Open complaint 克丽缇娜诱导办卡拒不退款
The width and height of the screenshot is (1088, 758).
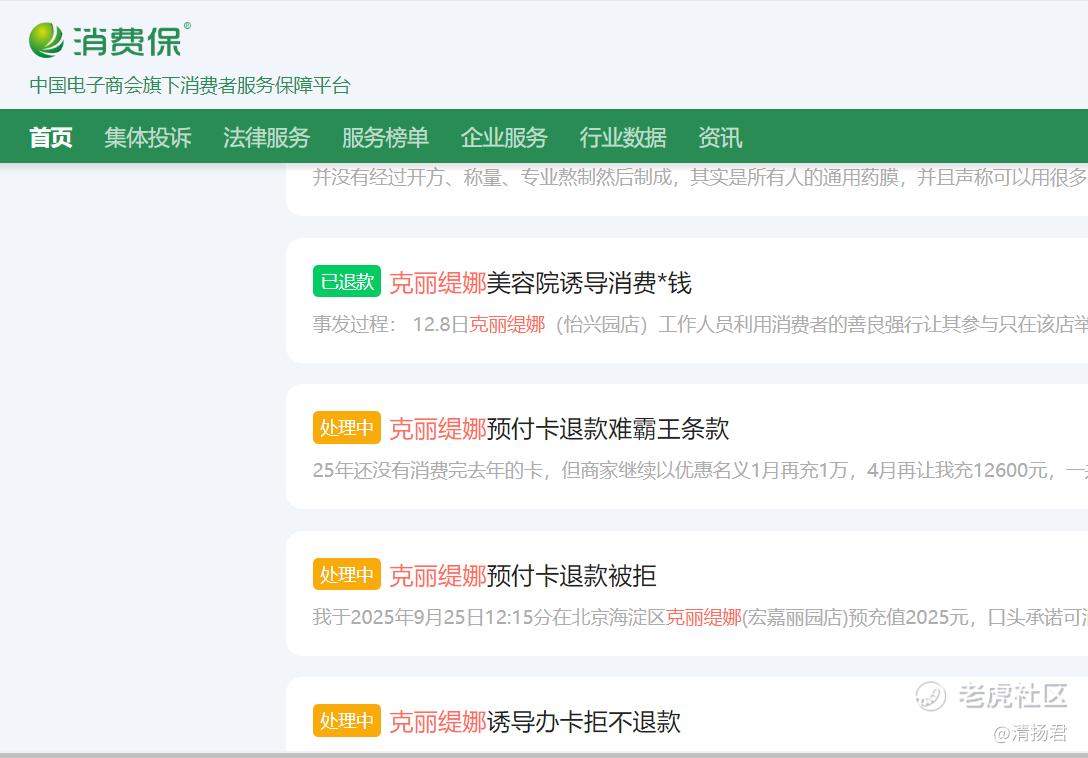click(535, 722)
